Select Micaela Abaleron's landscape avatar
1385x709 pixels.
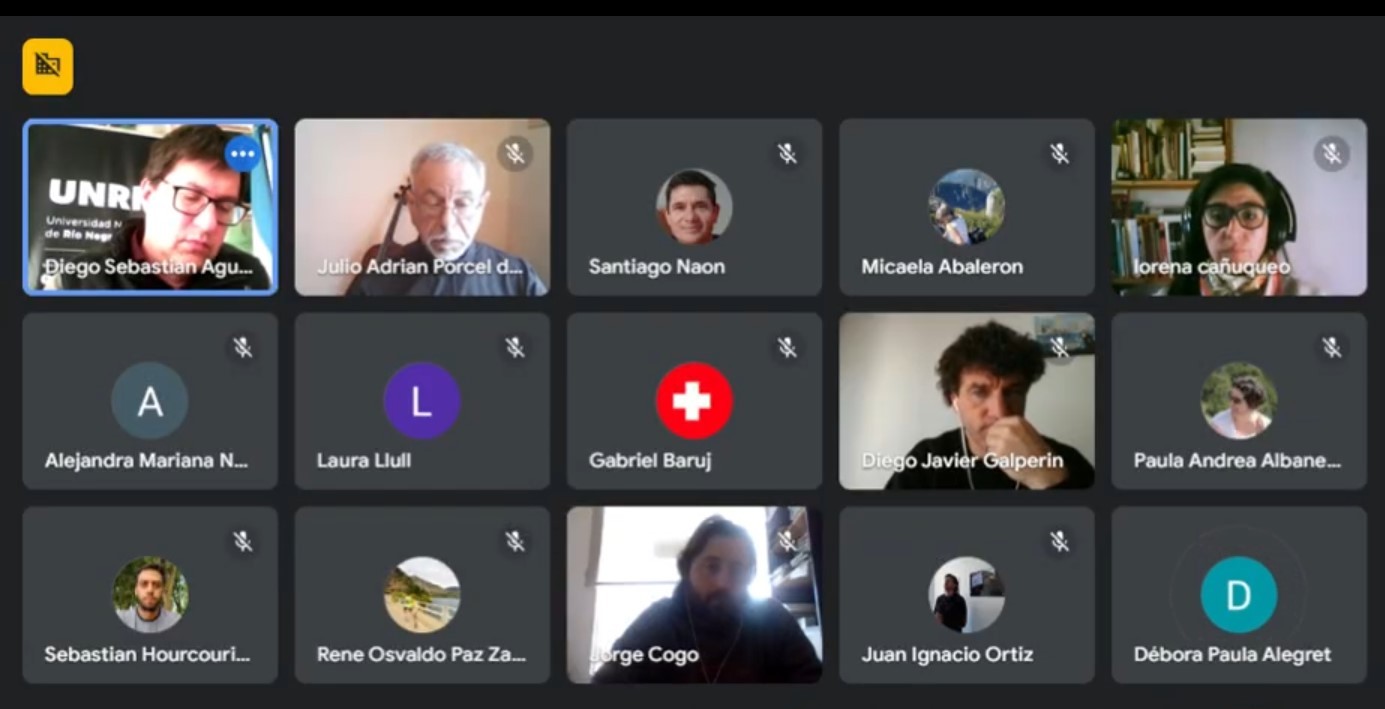(966, 207)
